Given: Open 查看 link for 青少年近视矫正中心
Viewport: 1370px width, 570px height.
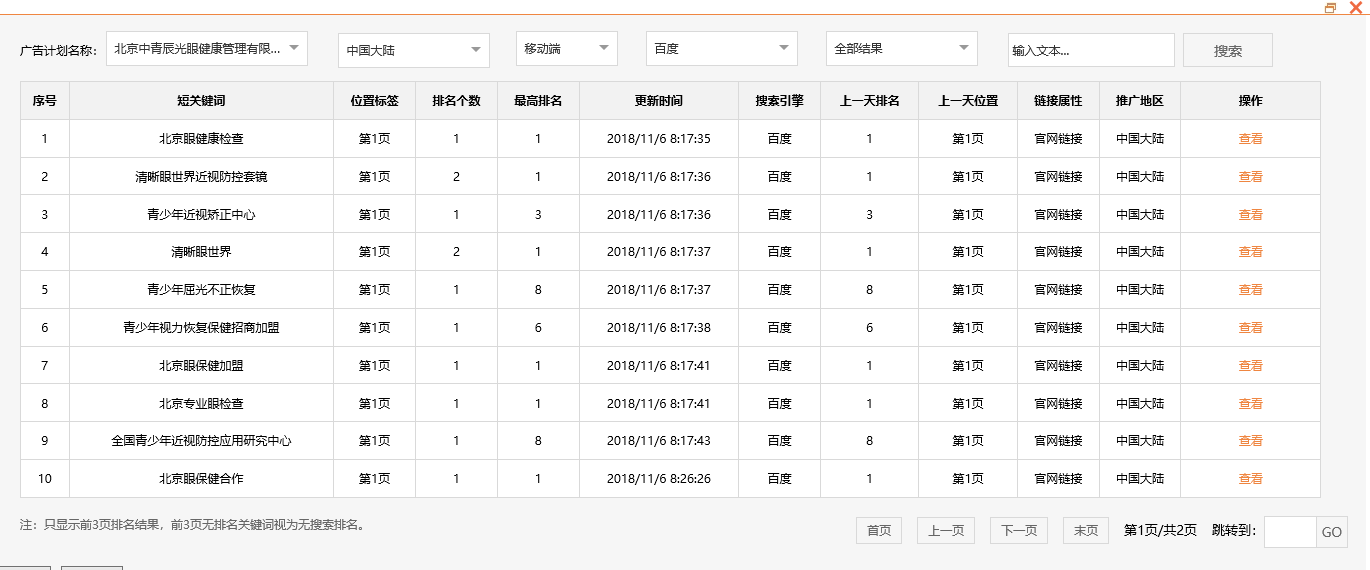Looking at the screenshot, I should [x=1250, y=214].
